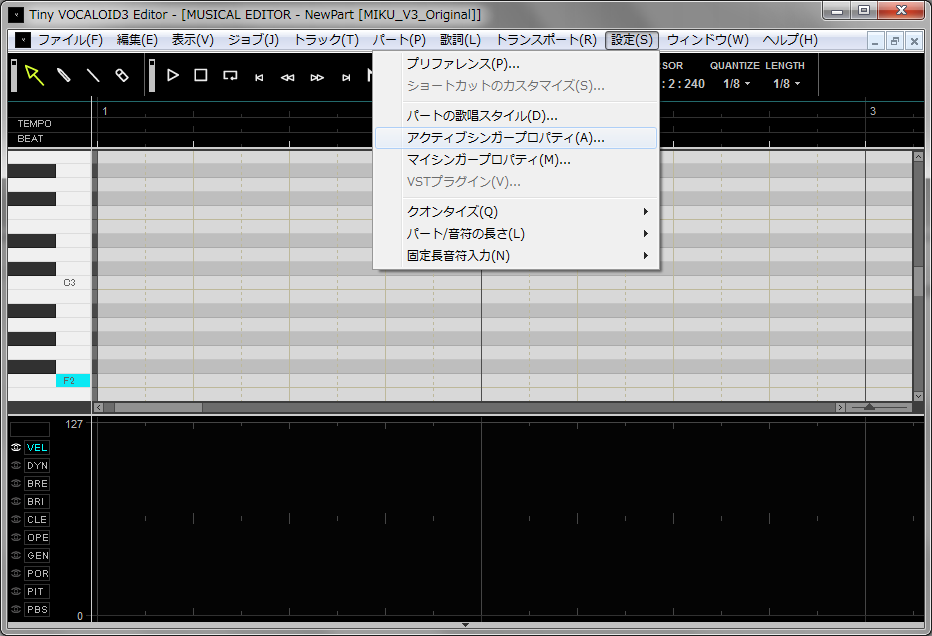The image size is (932, 636).
Task: Click the piano roll horizontal scrollbar thumb
Action: (158, 408)
